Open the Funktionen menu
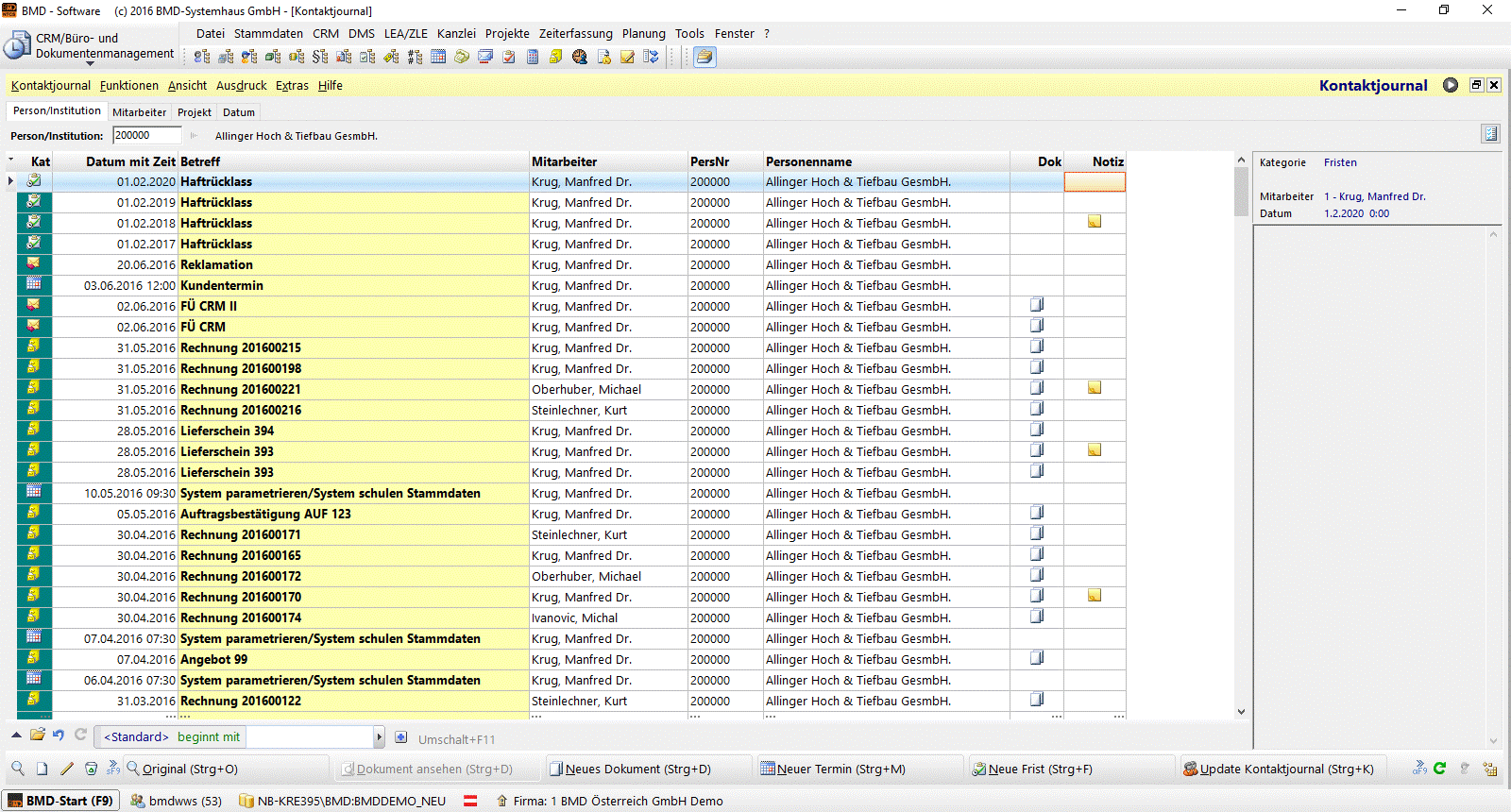 click(128, 85)
